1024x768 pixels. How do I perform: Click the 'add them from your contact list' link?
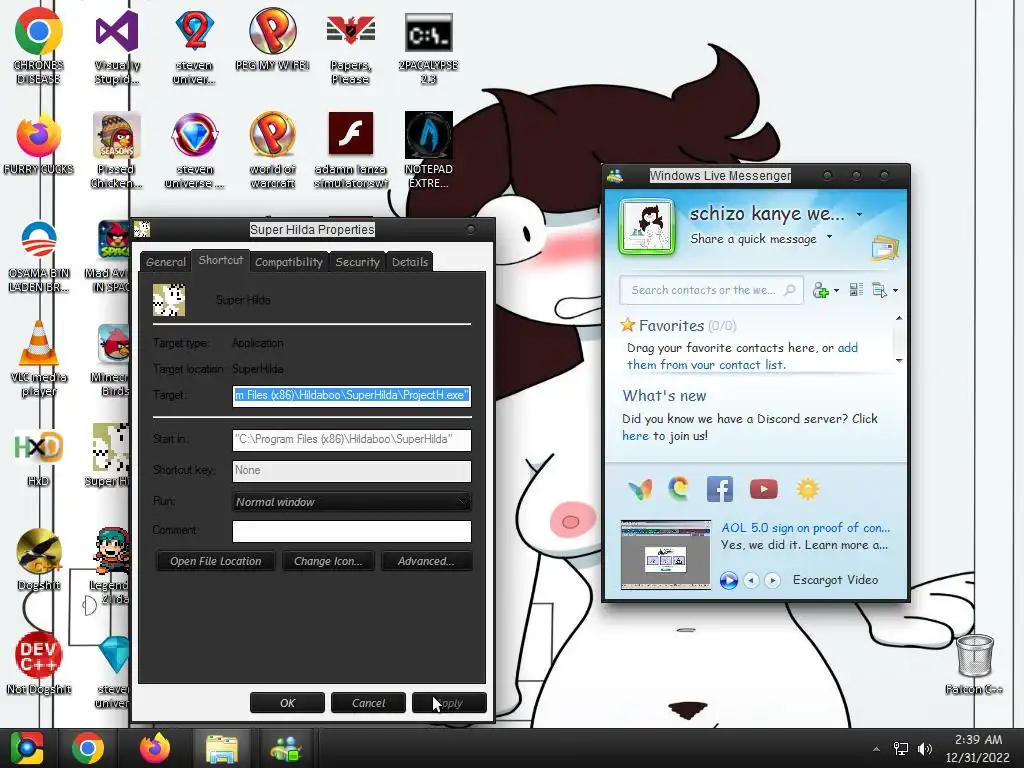click(743, 357)
